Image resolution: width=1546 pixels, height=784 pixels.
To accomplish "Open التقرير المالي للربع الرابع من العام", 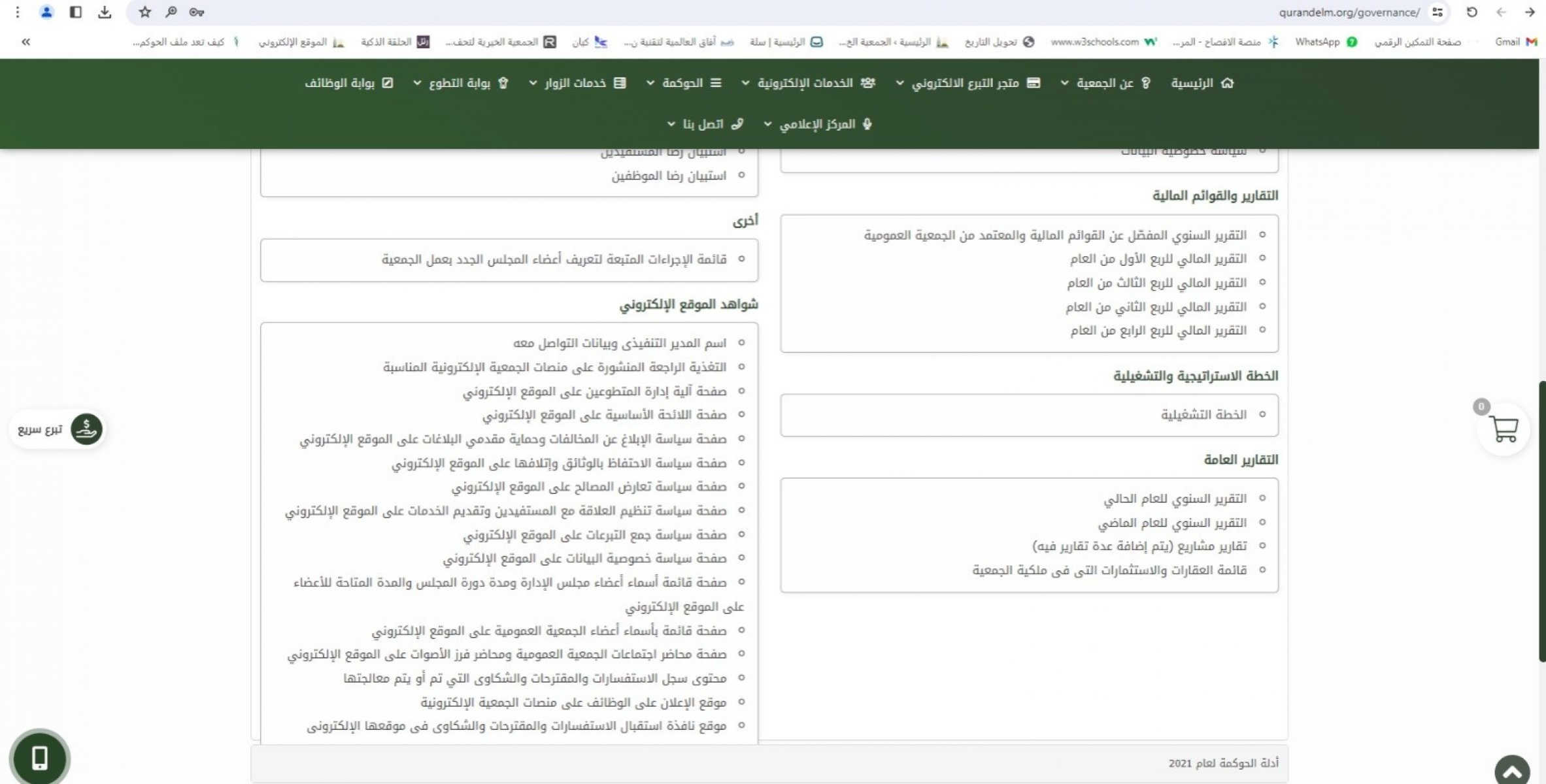I will pyautogui.click(x=1158, y=331).
